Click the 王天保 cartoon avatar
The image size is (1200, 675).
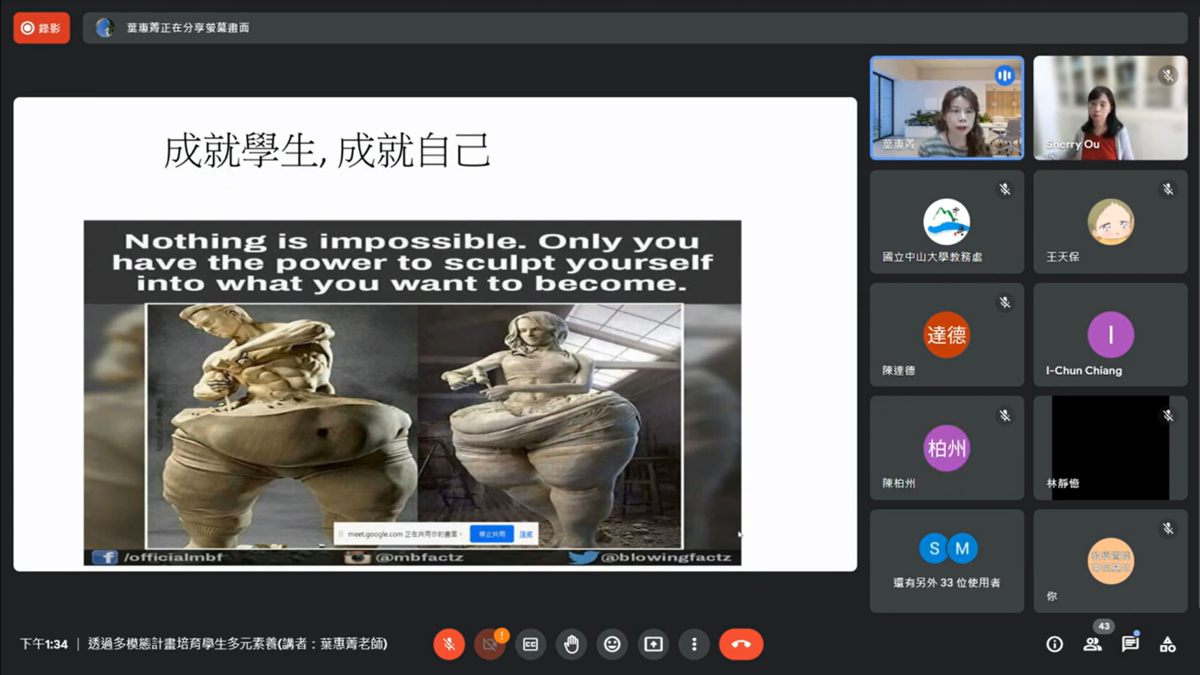1110,221
